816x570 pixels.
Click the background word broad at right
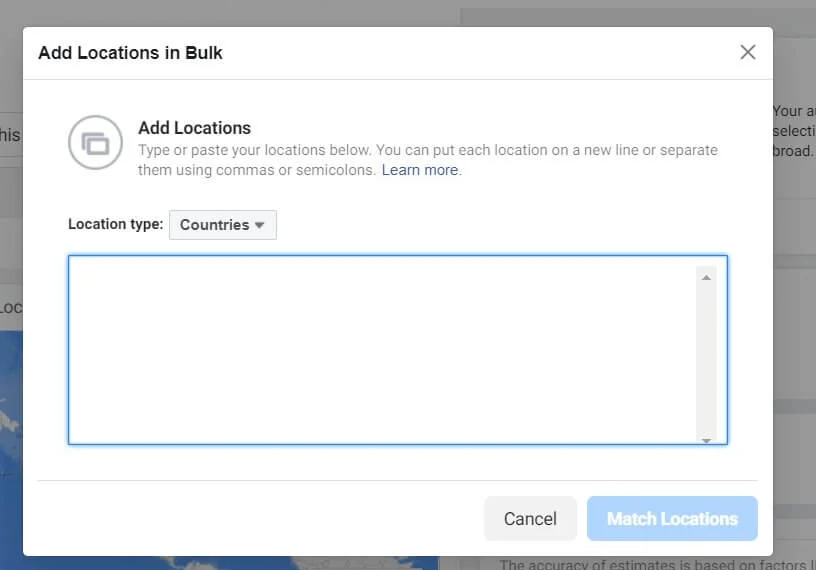pos(793,152)
